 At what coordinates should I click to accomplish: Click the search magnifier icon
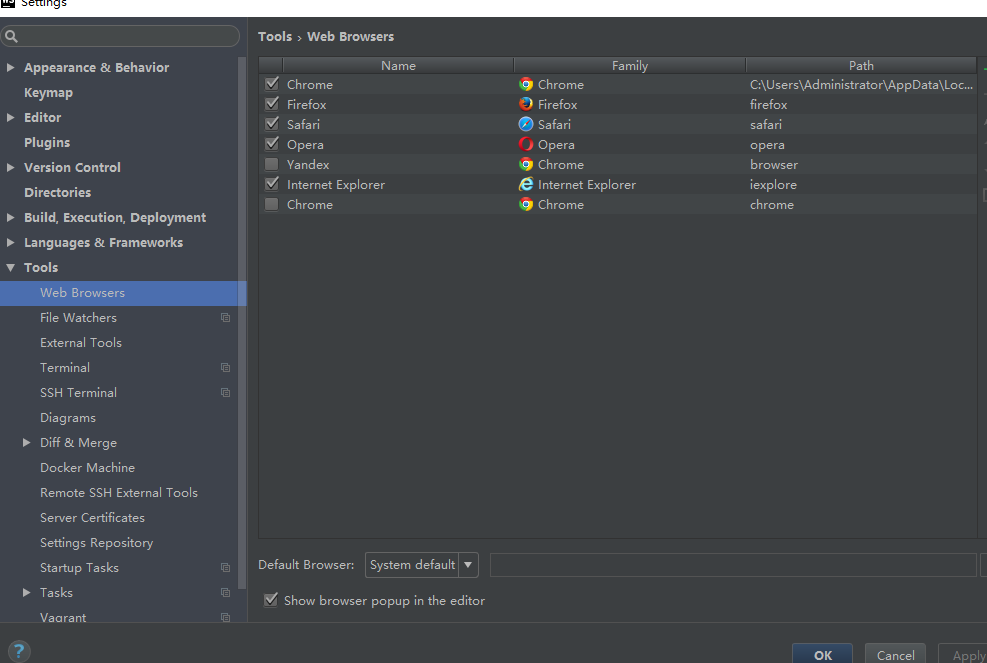pyautogui.click(x=11, y=37)
